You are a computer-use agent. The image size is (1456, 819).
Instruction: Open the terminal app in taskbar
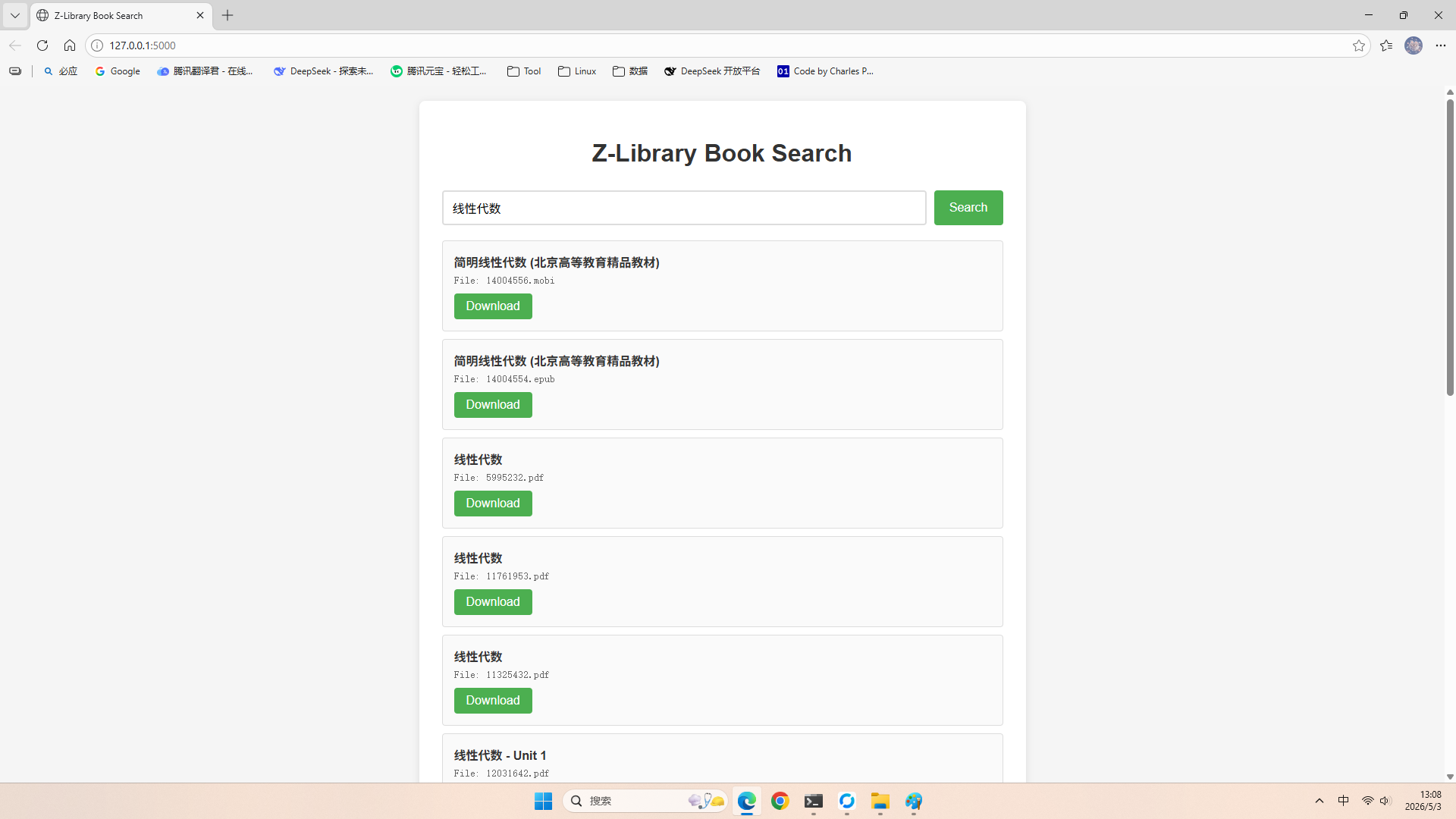pos(814,801)
